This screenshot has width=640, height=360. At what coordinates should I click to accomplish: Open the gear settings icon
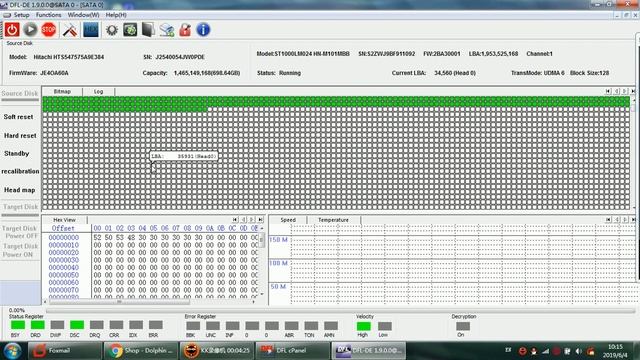click(112, 30)
